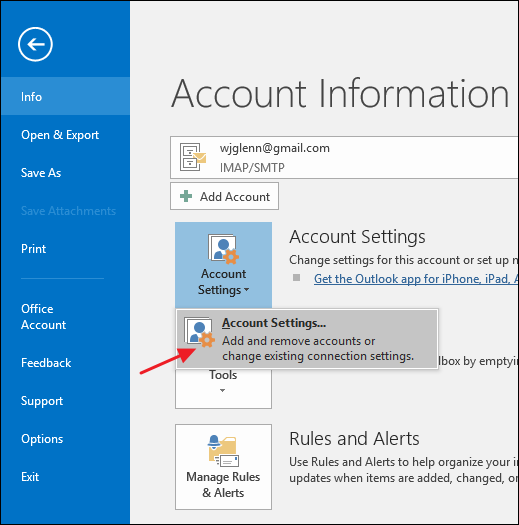Open the Open & Export tab
This screenshot has width=519, height=525.
[x=65, y=135]
